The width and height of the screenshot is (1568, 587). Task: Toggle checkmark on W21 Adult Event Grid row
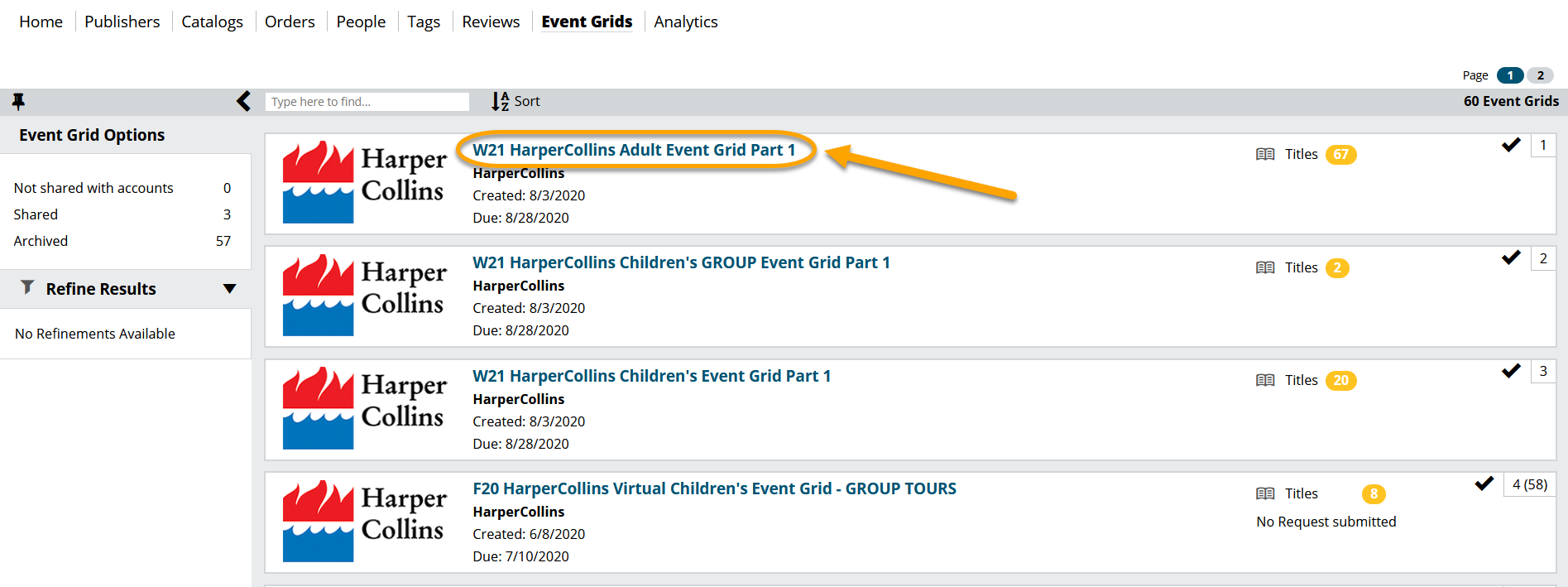pos(1511,145)
